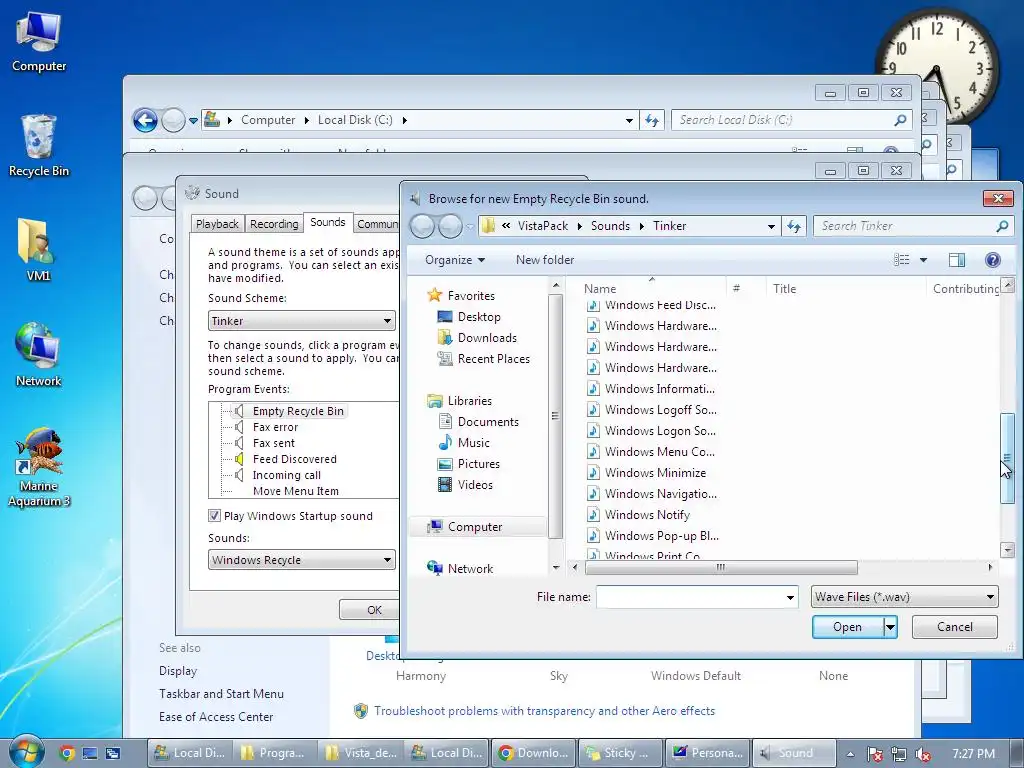Click the Open button
This screenshot has height=768, width=1024.
click(848, 627)
